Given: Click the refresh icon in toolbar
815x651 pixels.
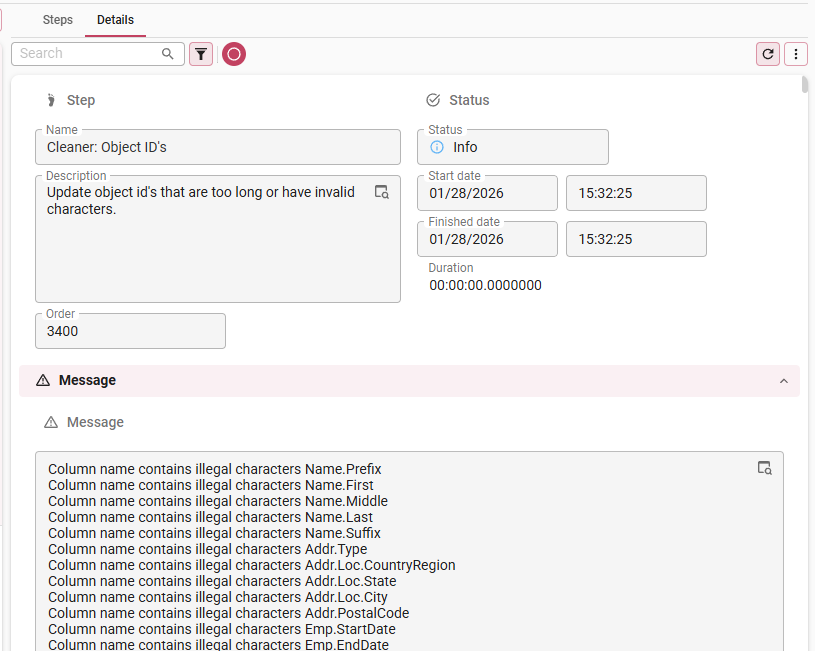Looking at the screenshot, I should [x=768, y=54].
